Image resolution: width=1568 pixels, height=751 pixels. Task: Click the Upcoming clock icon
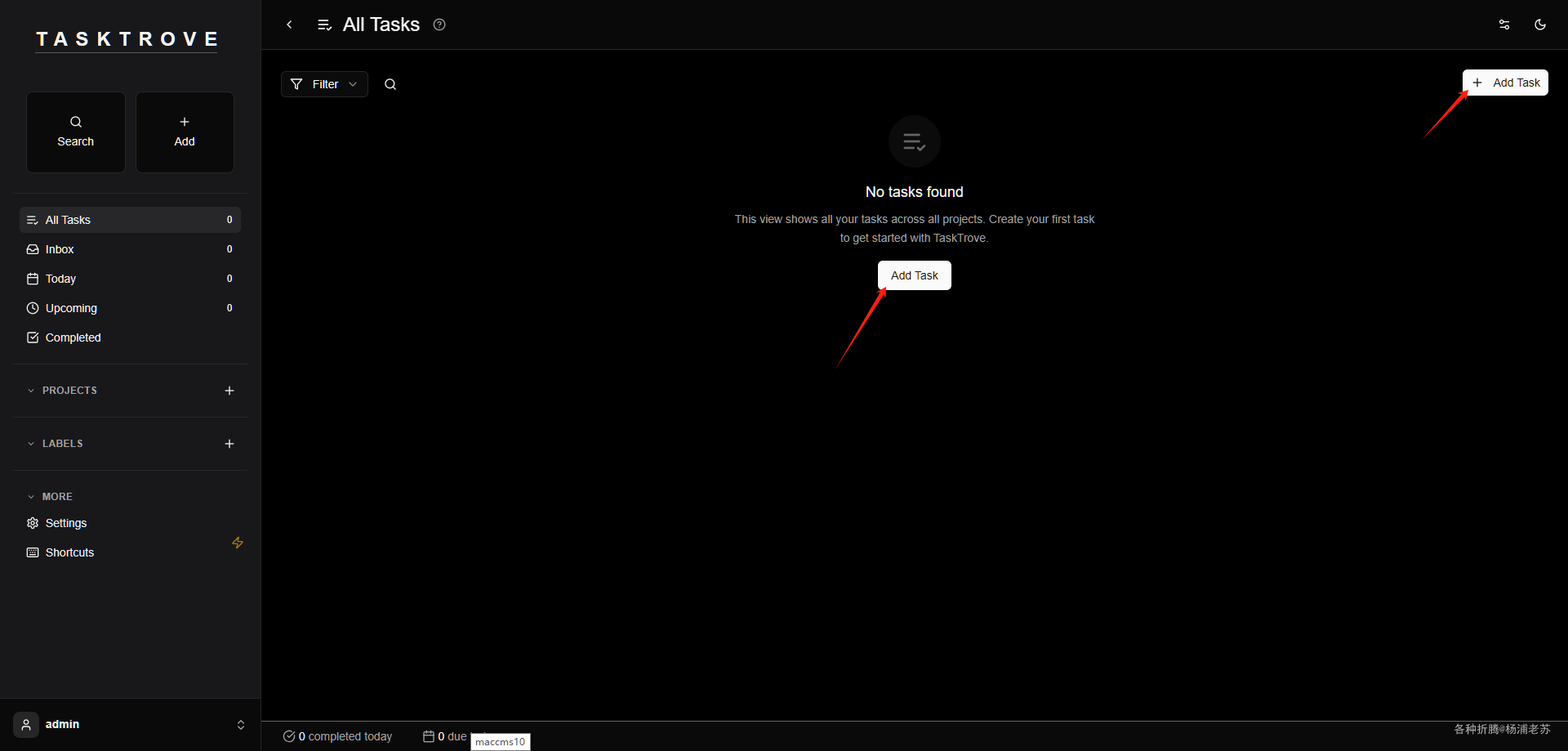click(x=33, y=308)
